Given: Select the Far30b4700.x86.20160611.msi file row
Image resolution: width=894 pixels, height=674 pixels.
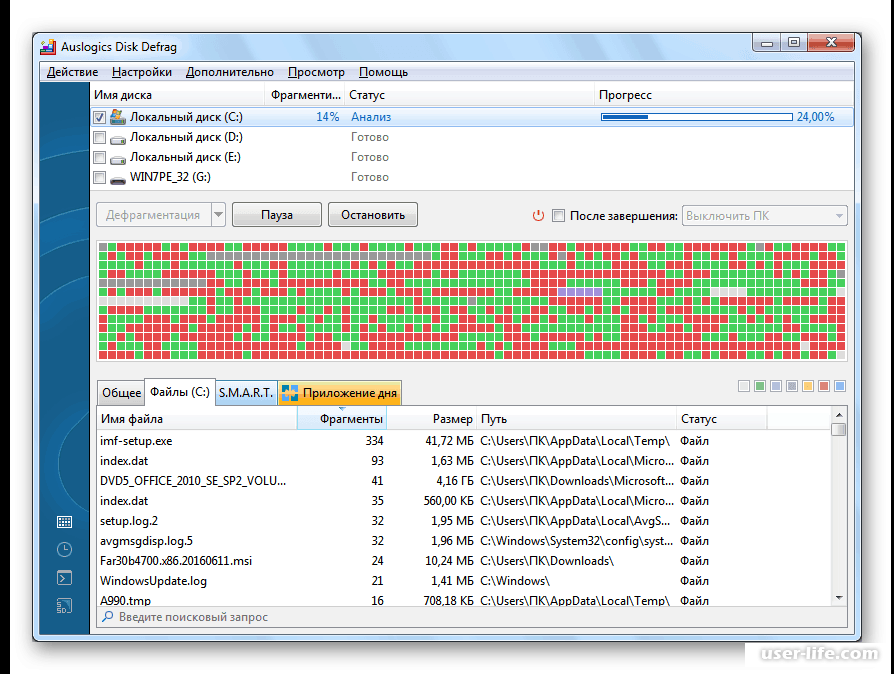Looking at the screenshot, I should point(464,561).
